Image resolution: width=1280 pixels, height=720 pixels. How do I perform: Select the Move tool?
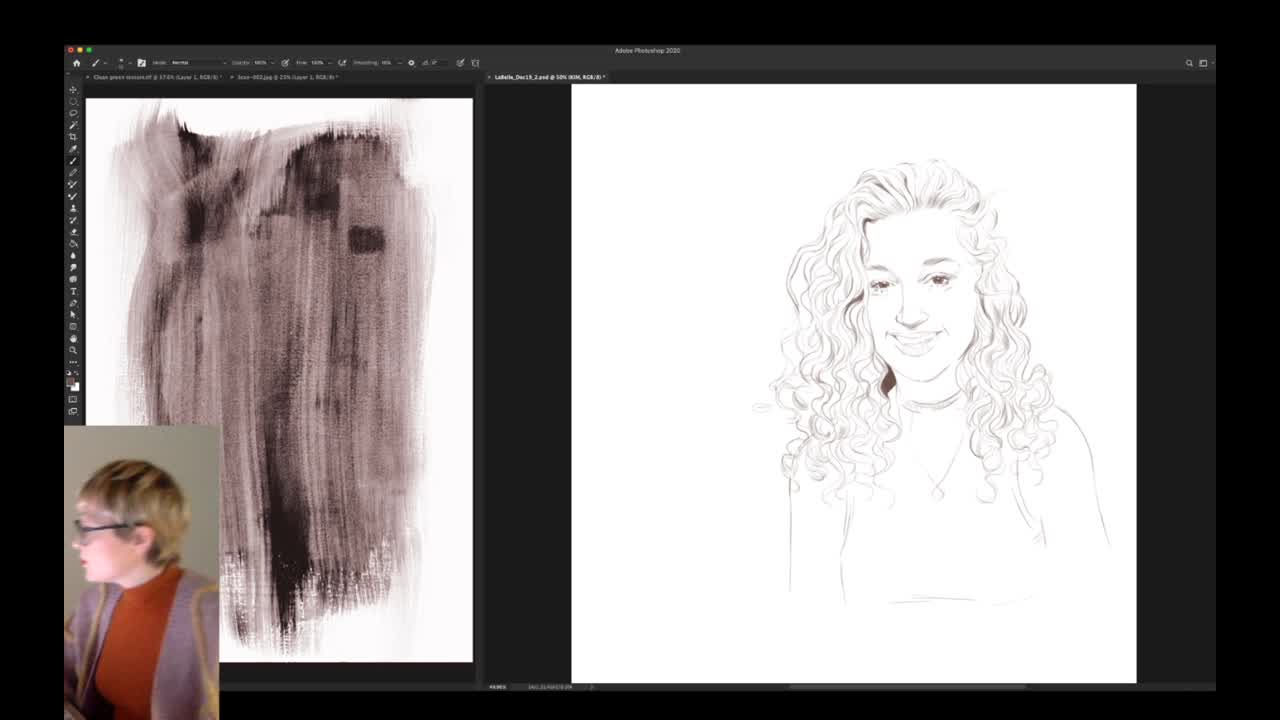click(x=72, y=88)
